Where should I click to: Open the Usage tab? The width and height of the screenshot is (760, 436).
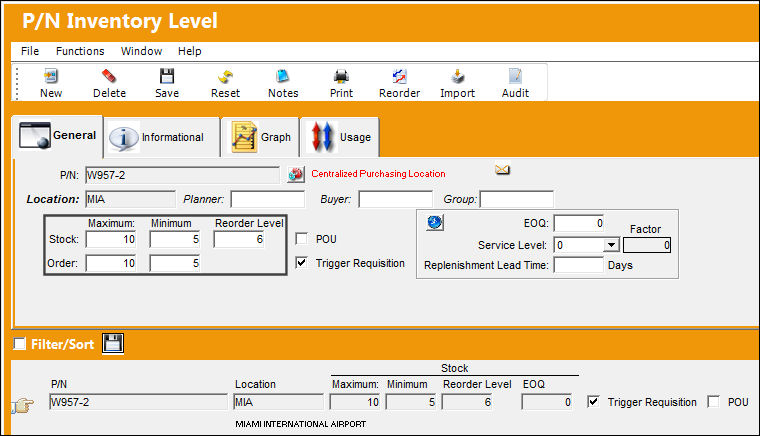click(x=340, y=138)
